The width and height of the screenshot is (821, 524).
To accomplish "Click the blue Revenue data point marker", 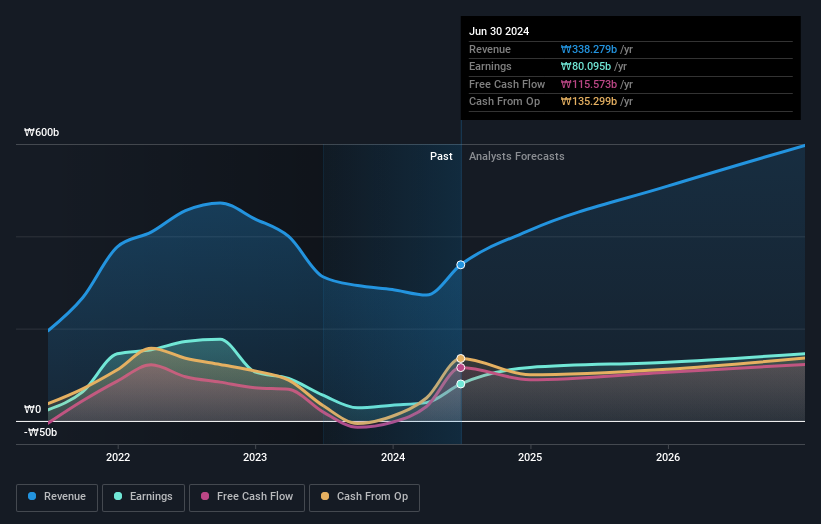I will (461, 265).
